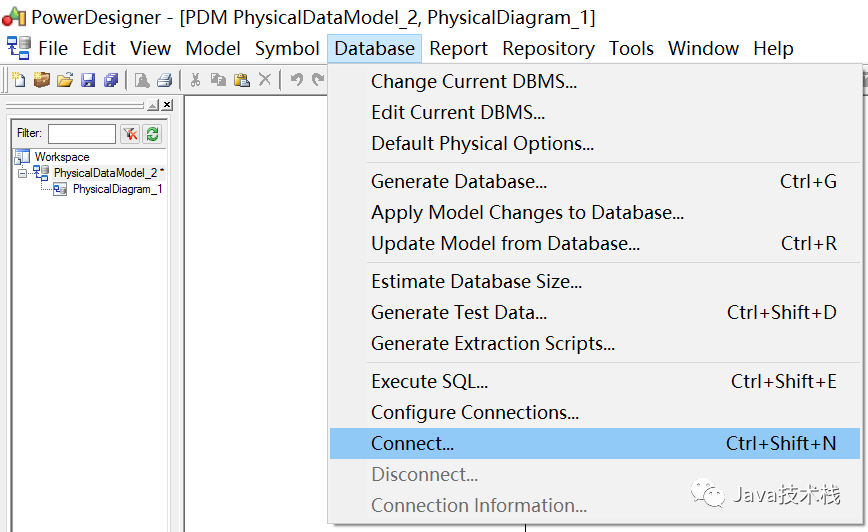Click the Print printer icon
The height and width of the screenshot is (532, 868).
tap(164, 80)
